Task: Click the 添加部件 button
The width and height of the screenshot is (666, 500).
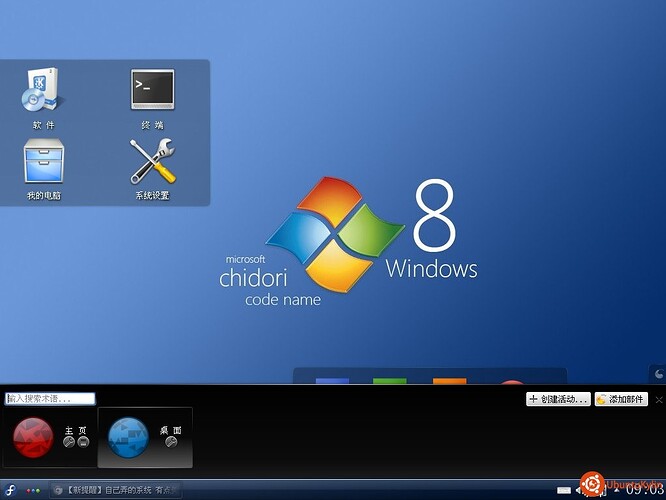Action: 621,399
